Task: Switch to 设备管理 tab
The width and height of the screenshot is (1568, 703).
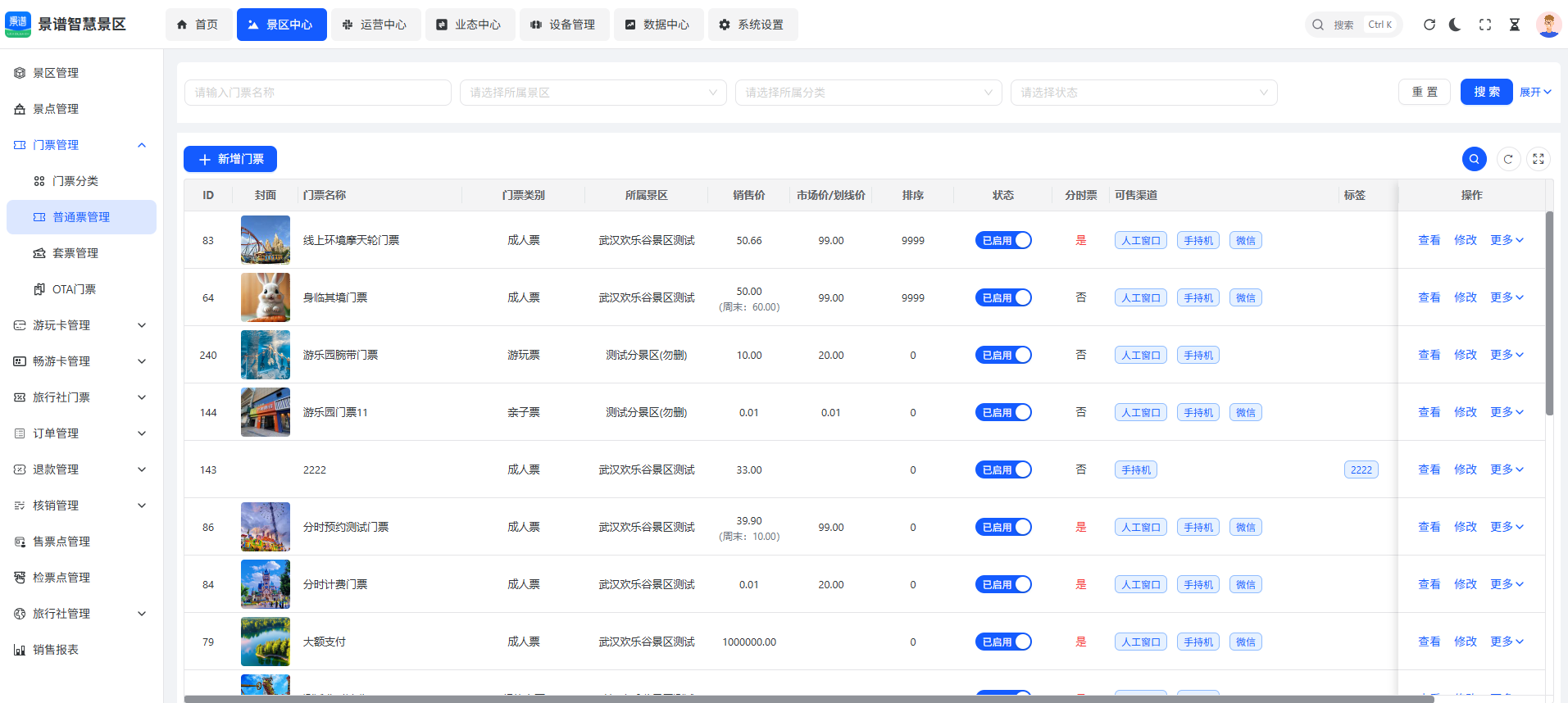Action: coord(564,25)
